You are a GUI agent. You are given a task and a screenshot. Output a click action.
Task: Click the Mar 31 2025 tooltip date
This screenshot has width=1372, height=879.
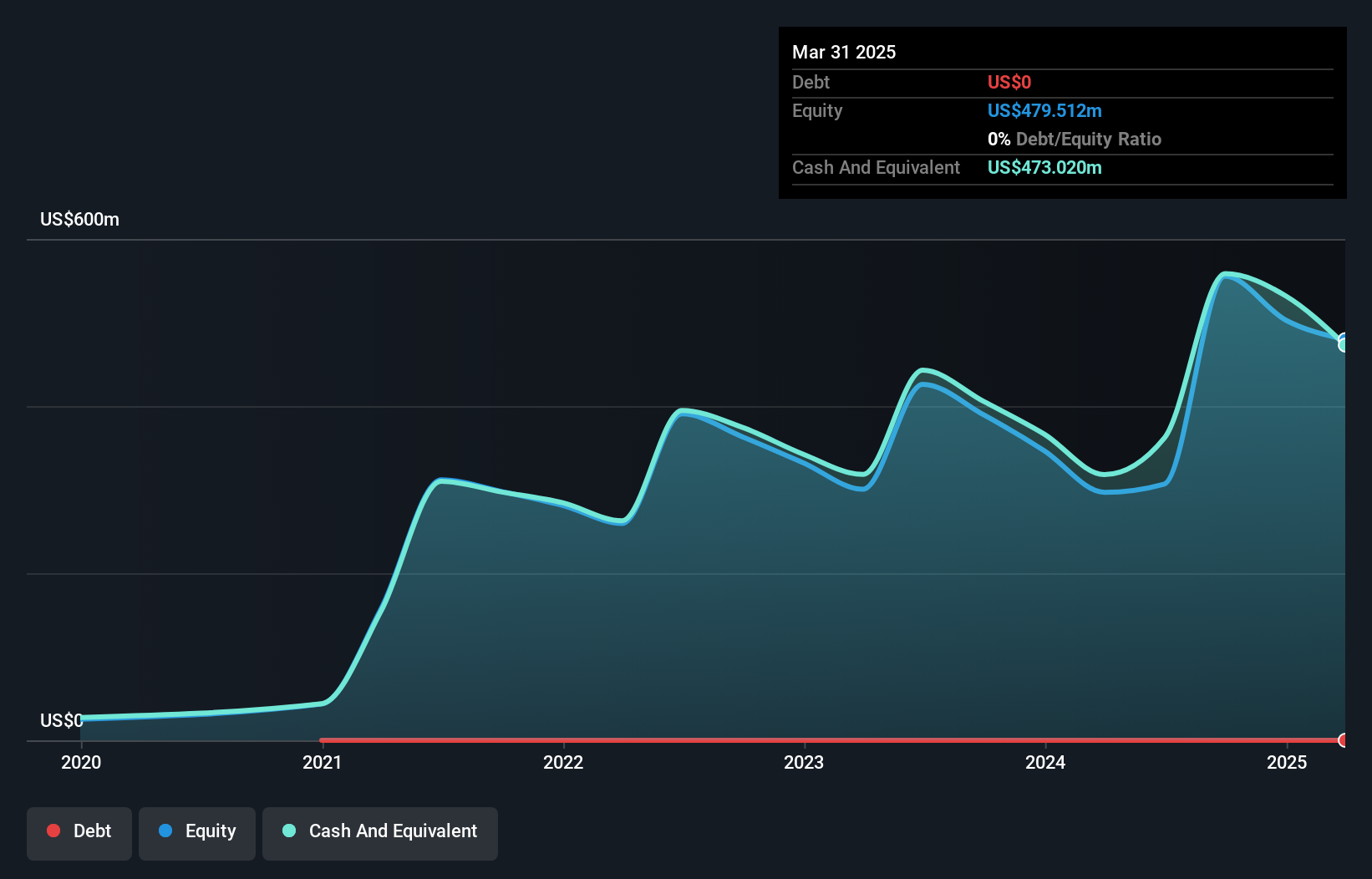pos(844,52)
